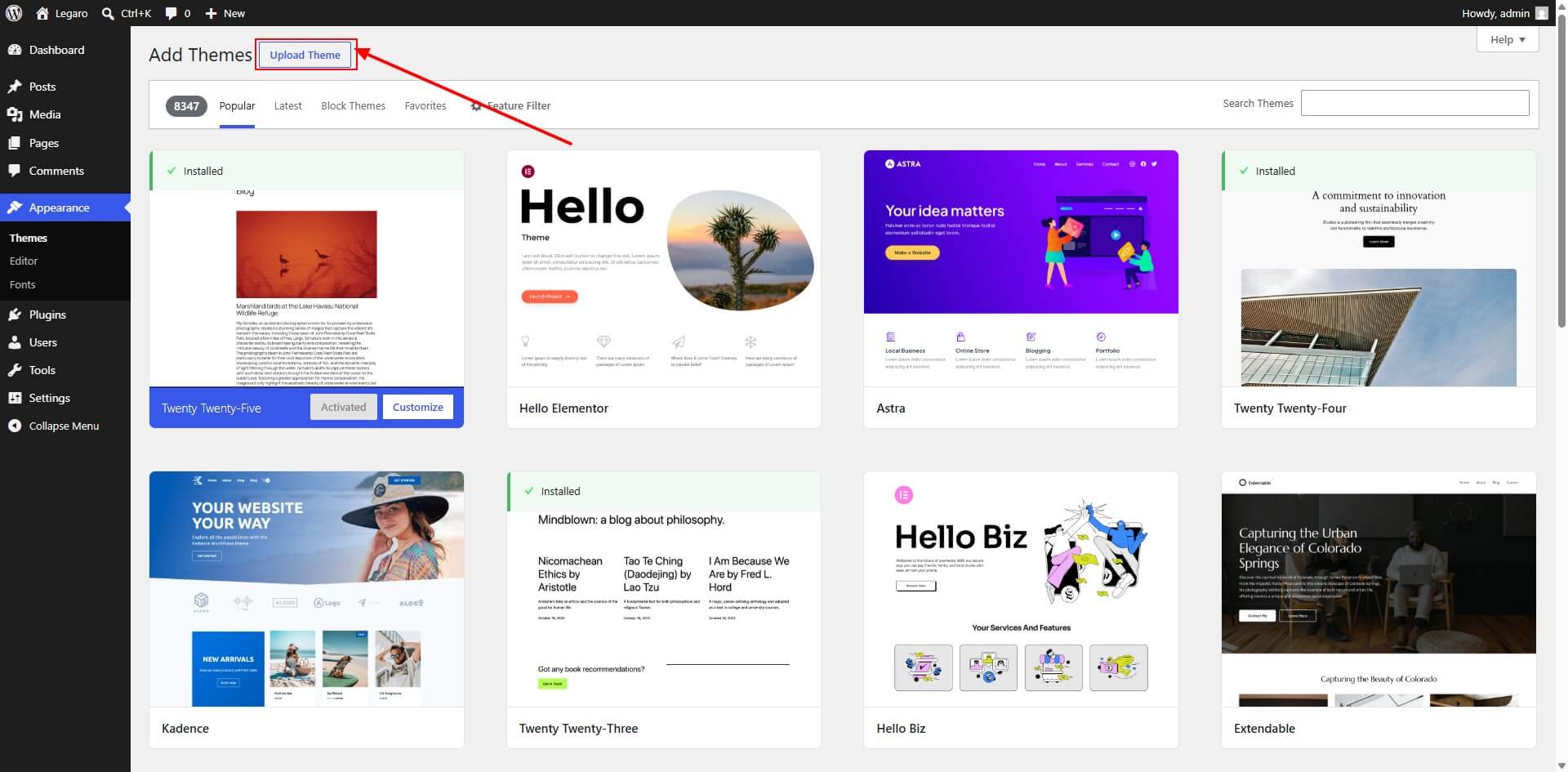Select the Hello Biz theme thumbnail
Screen dimensions: 1568x772
coord(1021,589)
